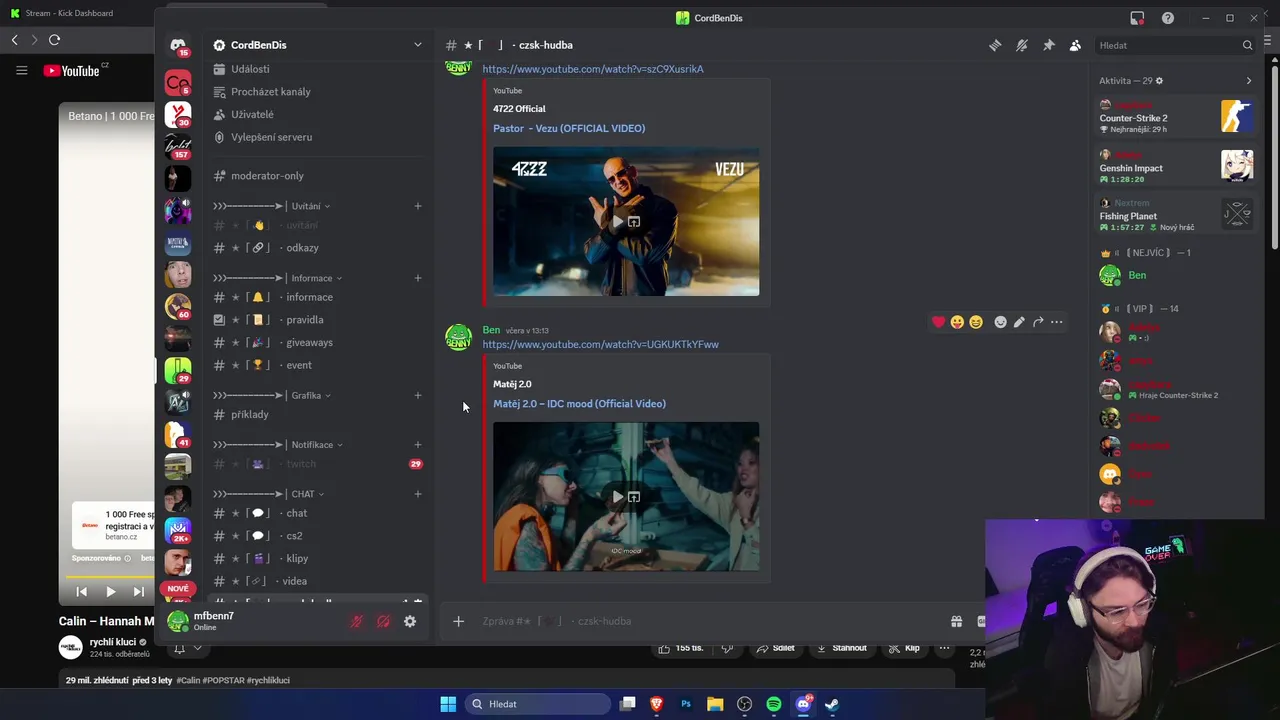The width and height of the screenshot is (1280, 720).
Task: React with red heart on Ben's message
Action: pyautogui.click(x=938, y=322)
